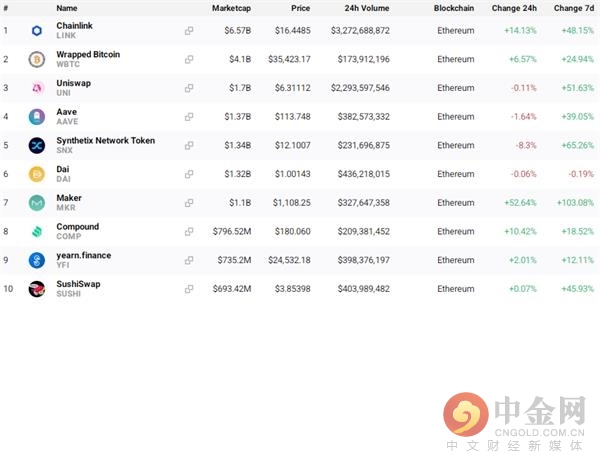Click the Maker green logo icon
600x464 pixels.
coord(37,203)
